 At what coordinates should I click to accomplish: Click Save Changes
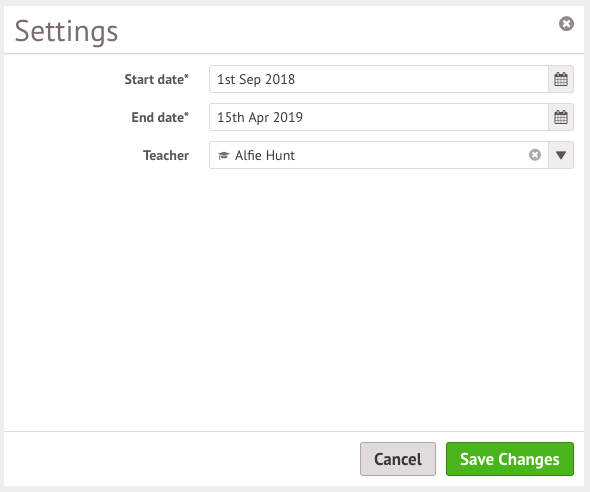(x=510, y=459)
